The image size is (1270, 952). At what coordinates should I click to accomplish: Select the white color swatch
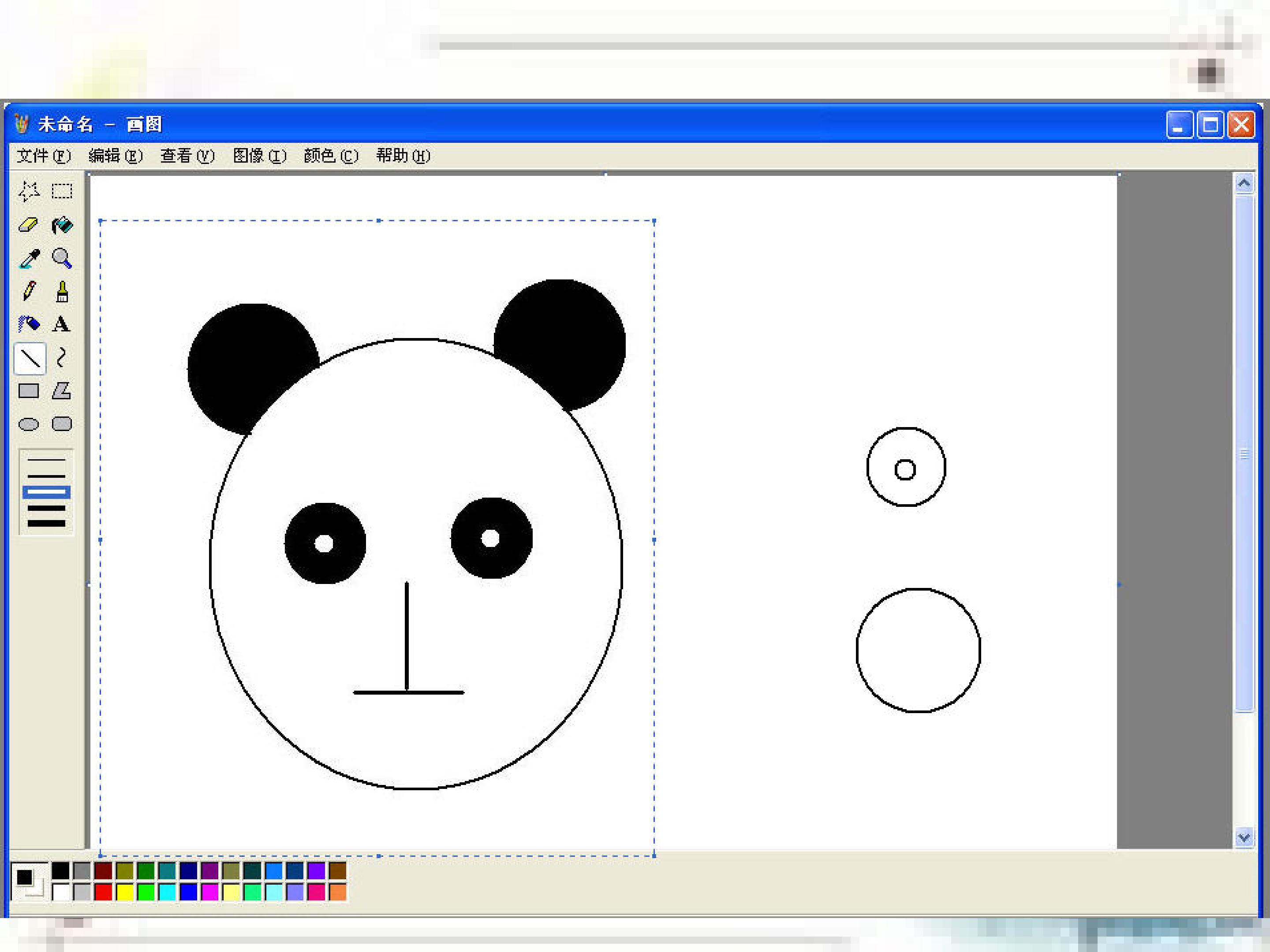[60, 892]
